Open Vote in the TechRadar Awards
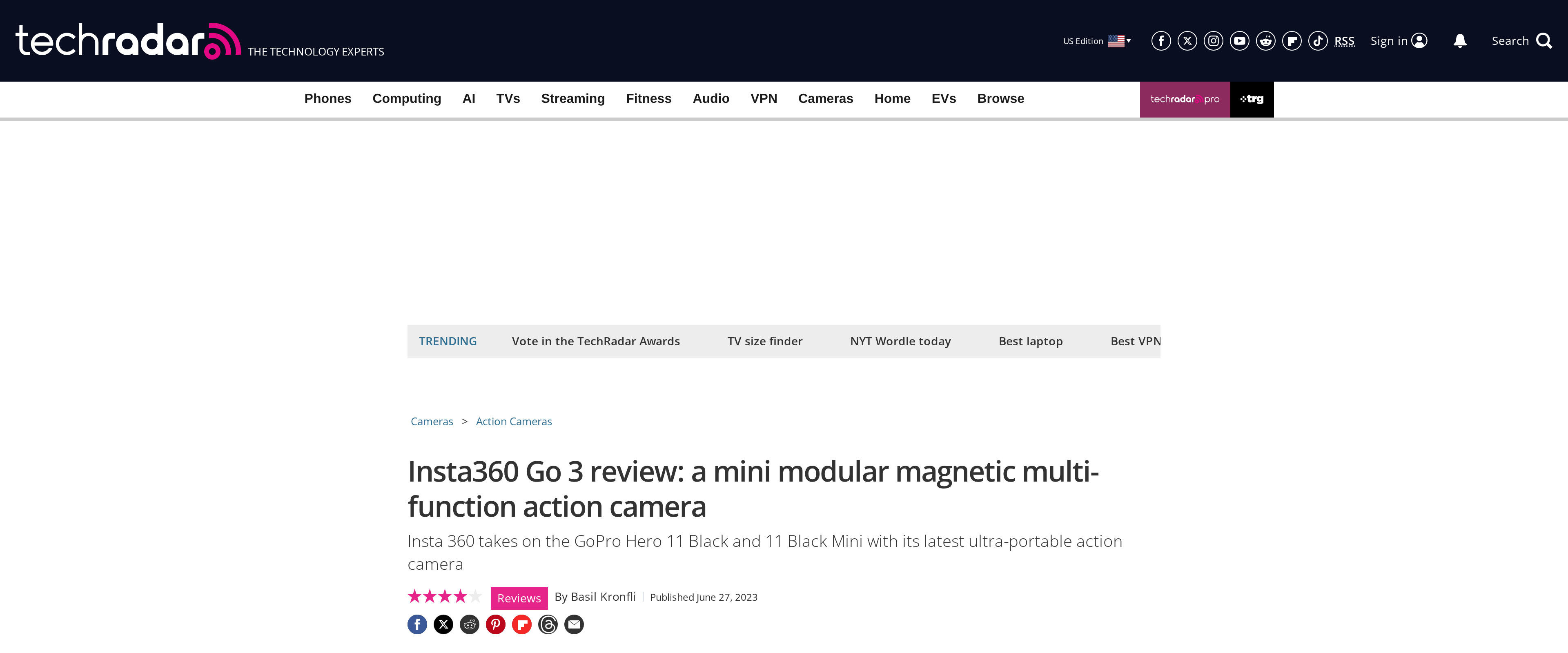1568x653 pixels. 595,342
